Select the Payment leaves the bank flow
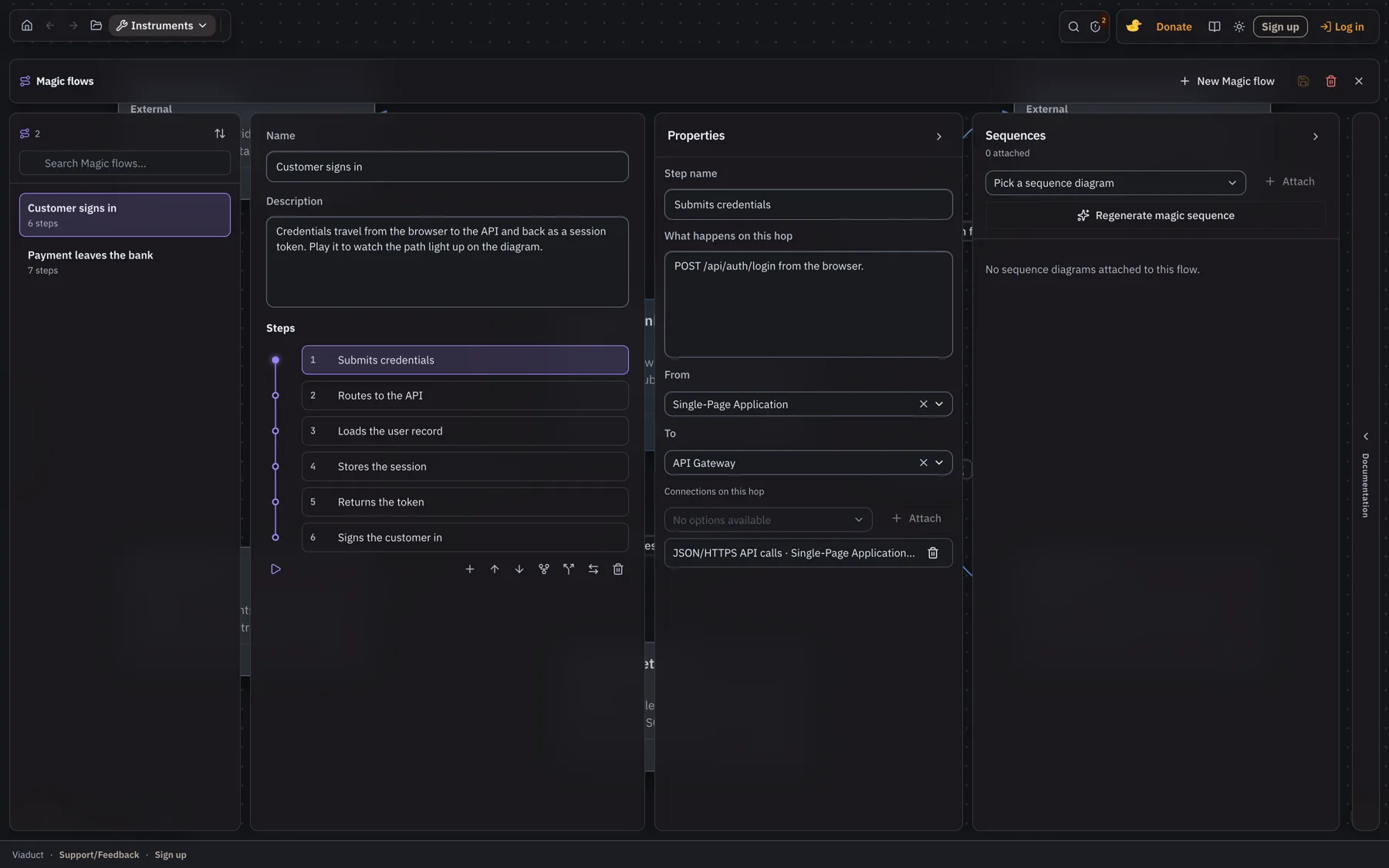The width and height of the screenshot is (1389, 868). click(x=125, y=262)
